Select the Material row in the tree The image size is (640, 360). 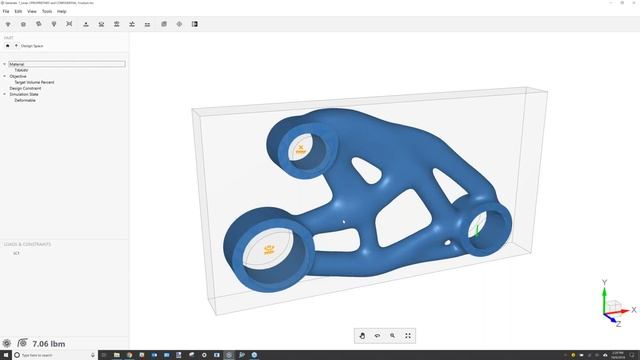pyautogui.click(x=67, y=64)
